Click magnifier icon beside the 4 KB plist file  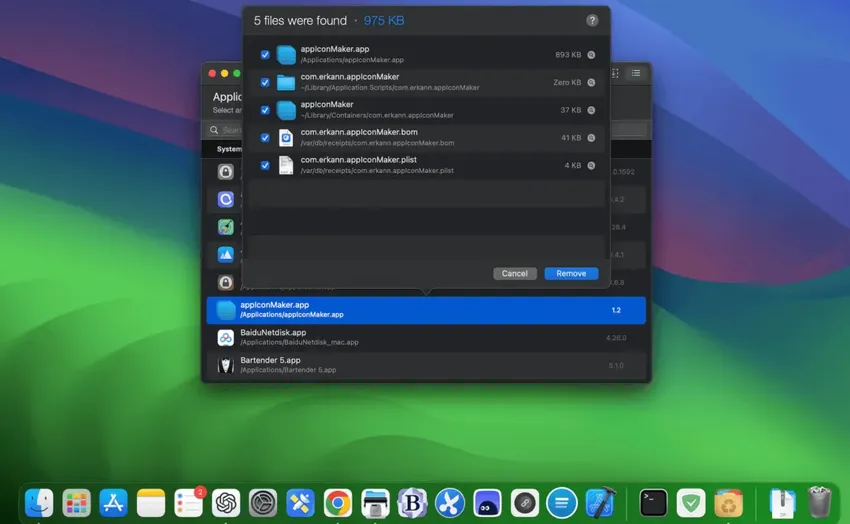(592, 165)
